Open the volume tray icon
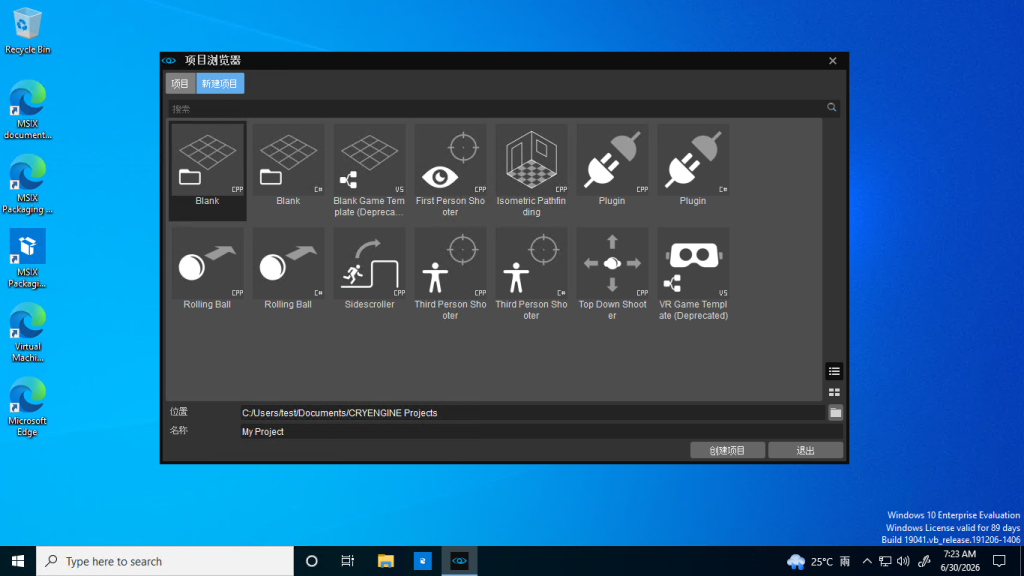This screenshot has width=1024, height=576. (x=903, y=561)
